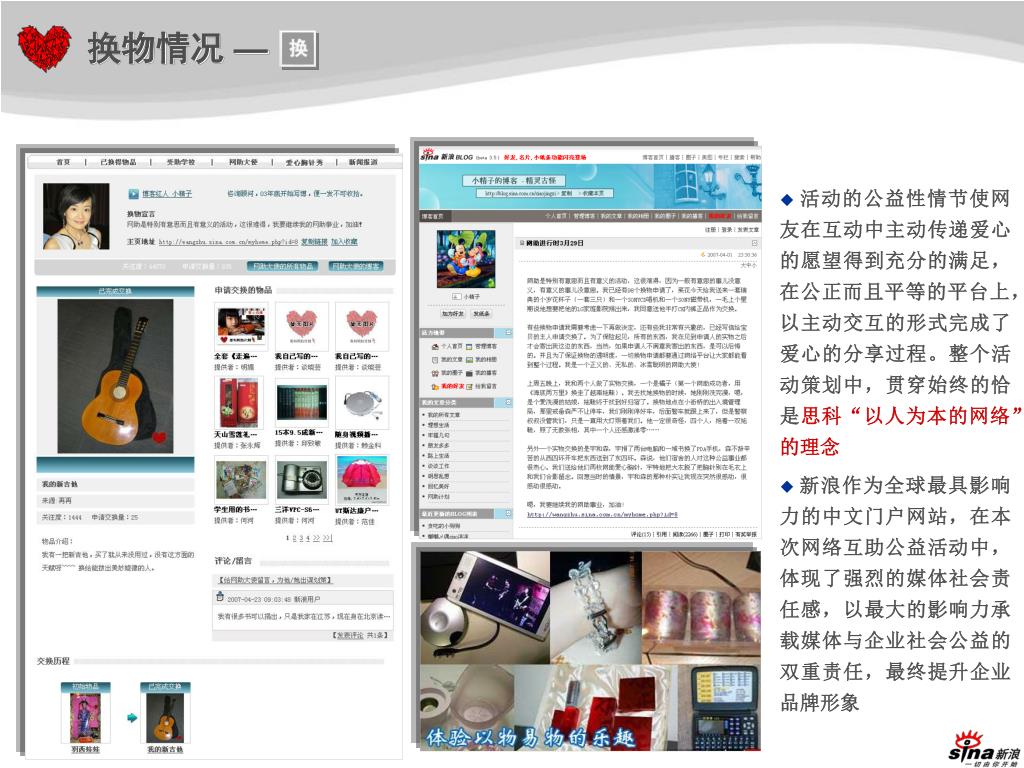Click the 打印 link at the blog post footer
Viewport: 1024px width, 768px height.
point(725,534)
